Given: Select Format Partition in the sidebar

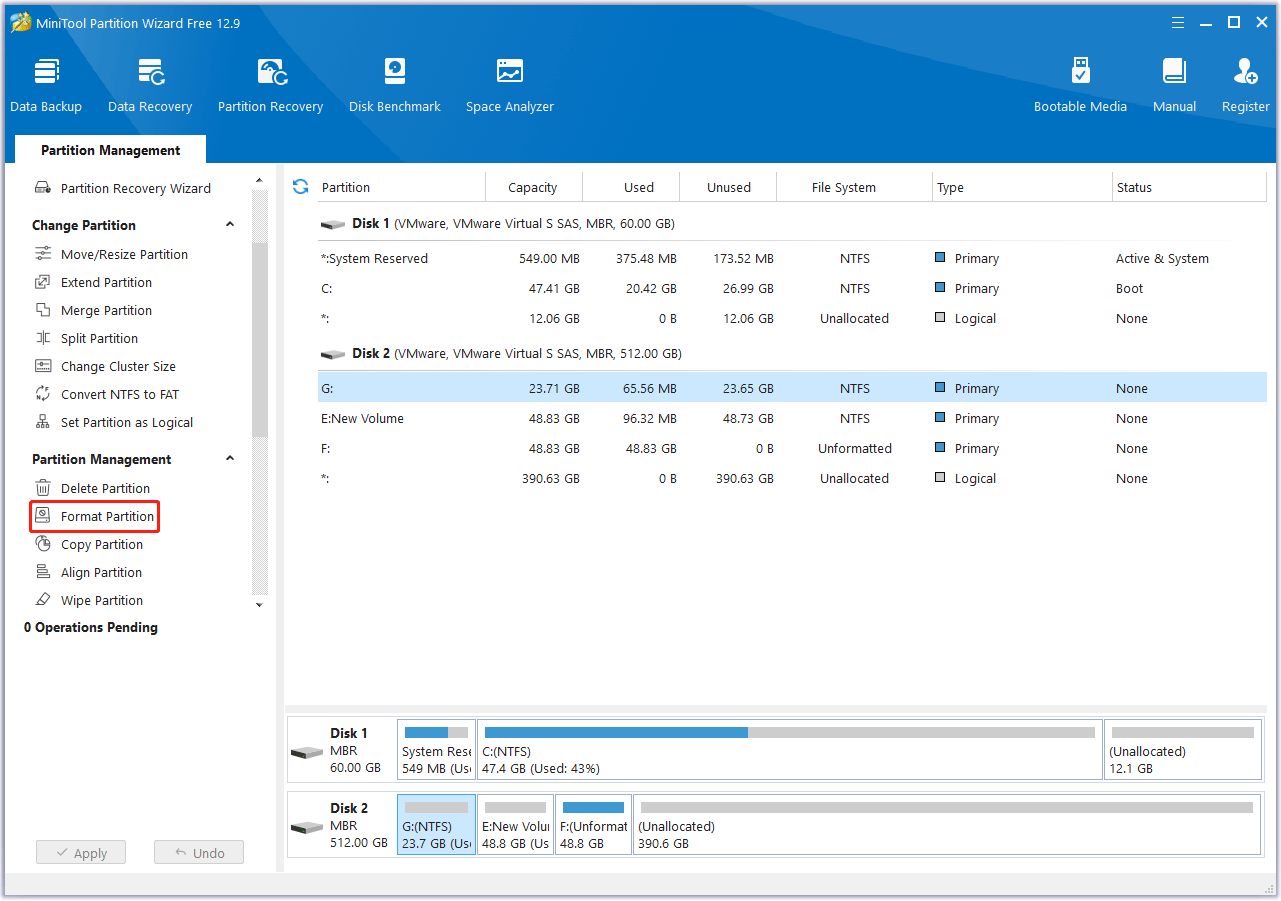Looking at the screenshot, I should (107, 517).
